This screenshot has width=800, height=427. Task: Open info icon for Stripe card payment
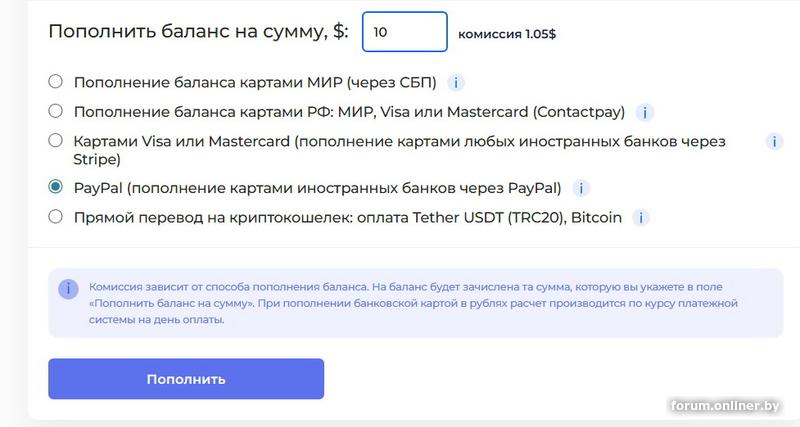coord(773,142)
